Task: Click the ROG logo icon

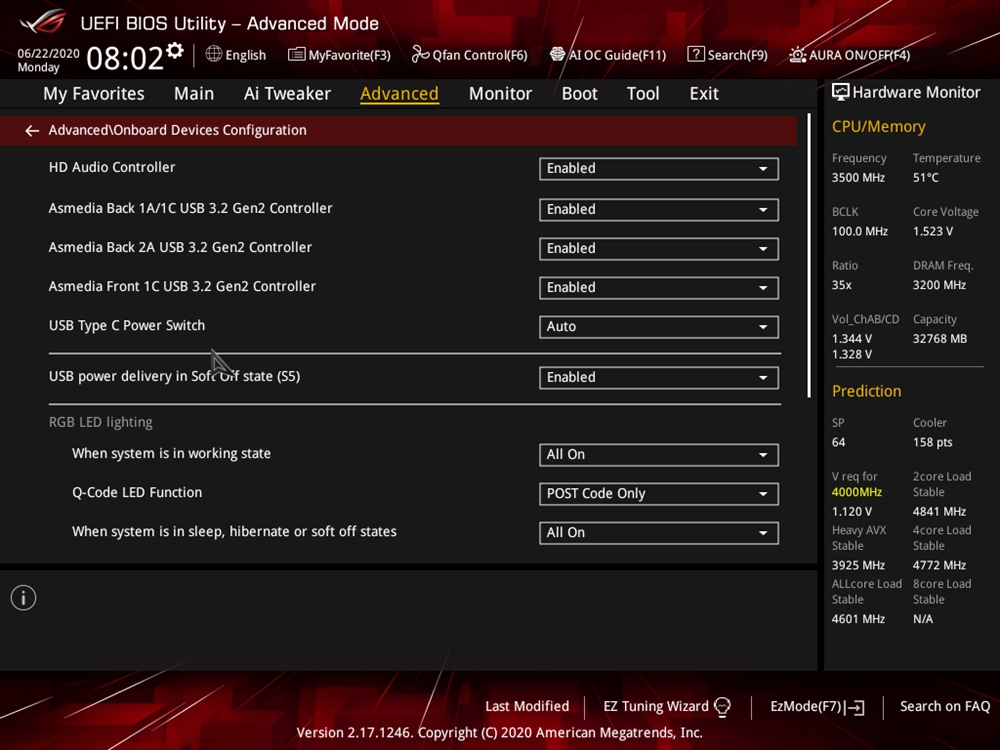Action: (43, 22)
